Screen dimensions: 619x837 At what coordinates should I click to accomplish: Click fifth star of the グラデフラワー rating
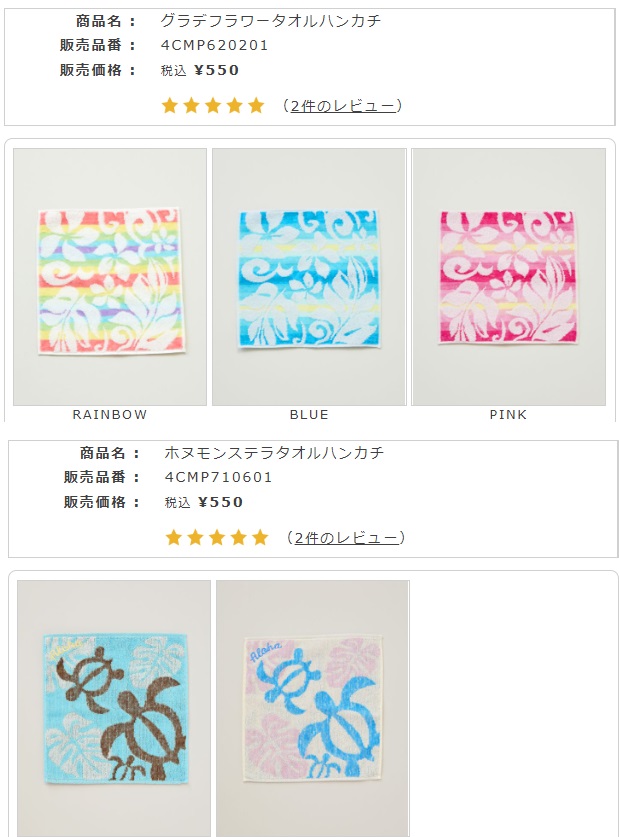tap(256, 105)
